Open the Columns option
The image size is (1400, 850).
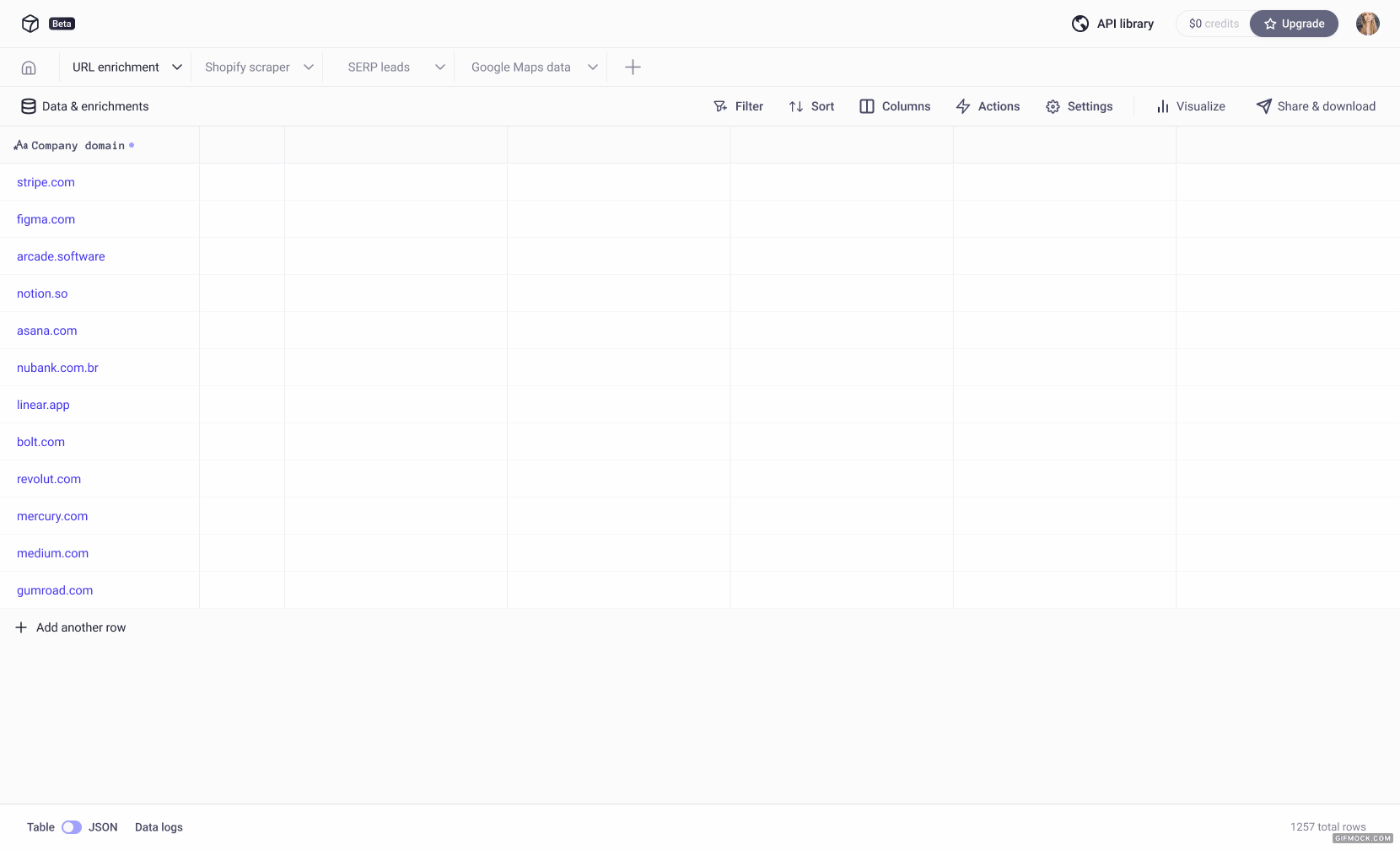click(x=906, y=106)
